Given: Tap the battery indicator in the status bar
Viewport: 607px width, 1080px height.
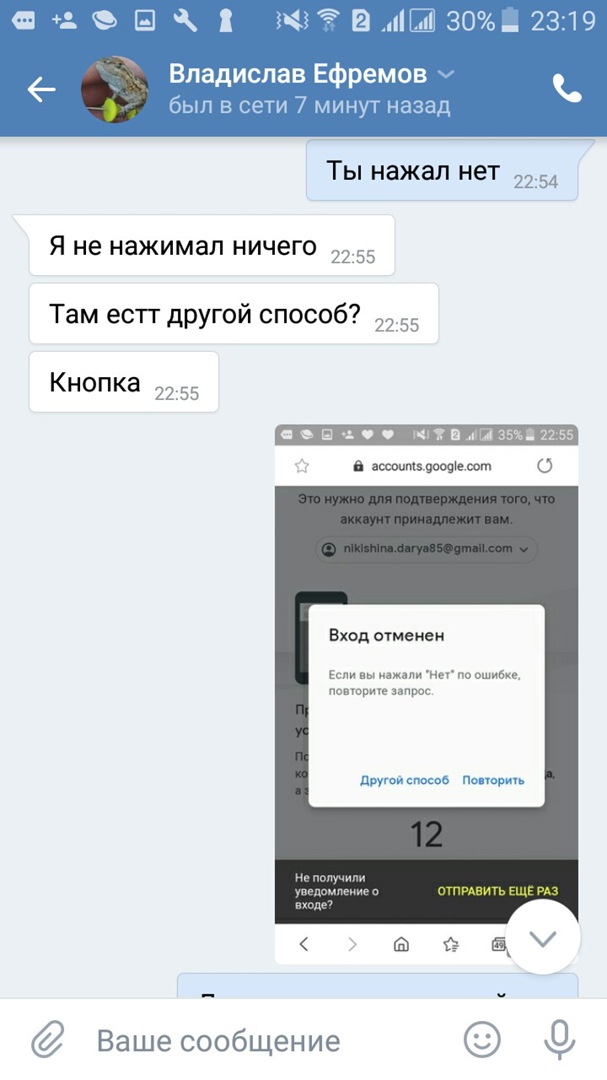Looking at the screenshot, I should coord(510,21).
